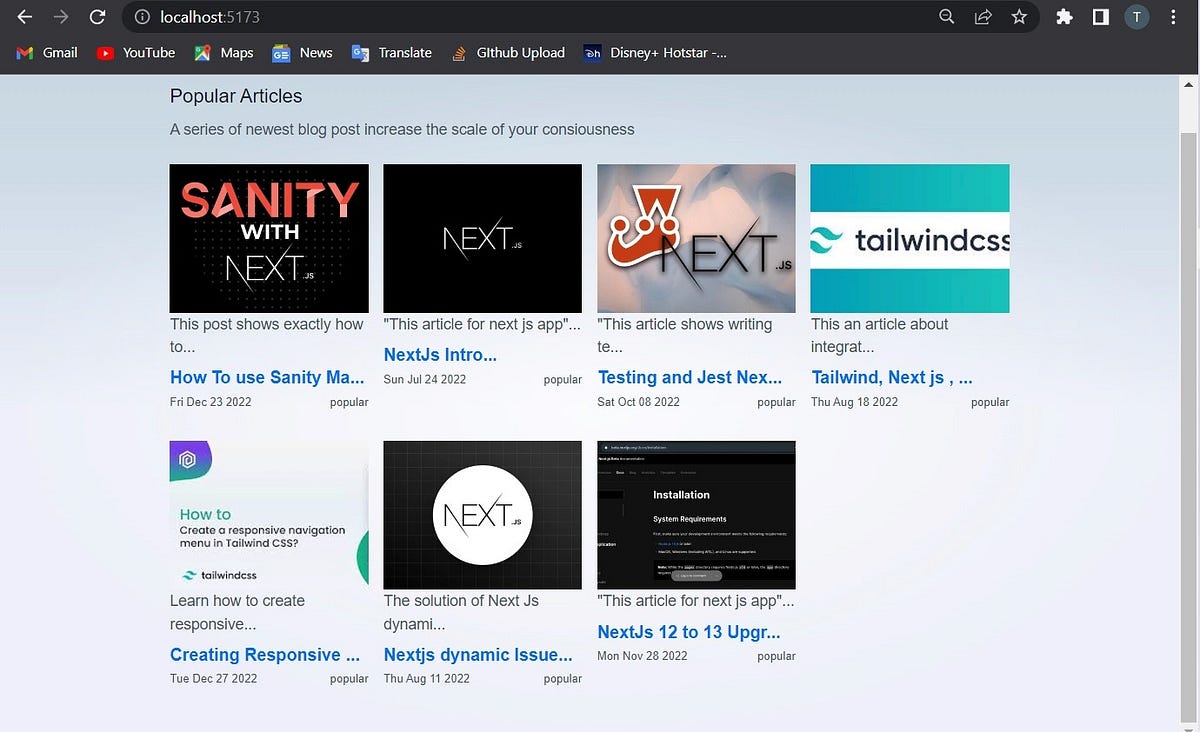1200x732 pixels.
Task: Click the back navigation arrow
Action: point(24,16)
